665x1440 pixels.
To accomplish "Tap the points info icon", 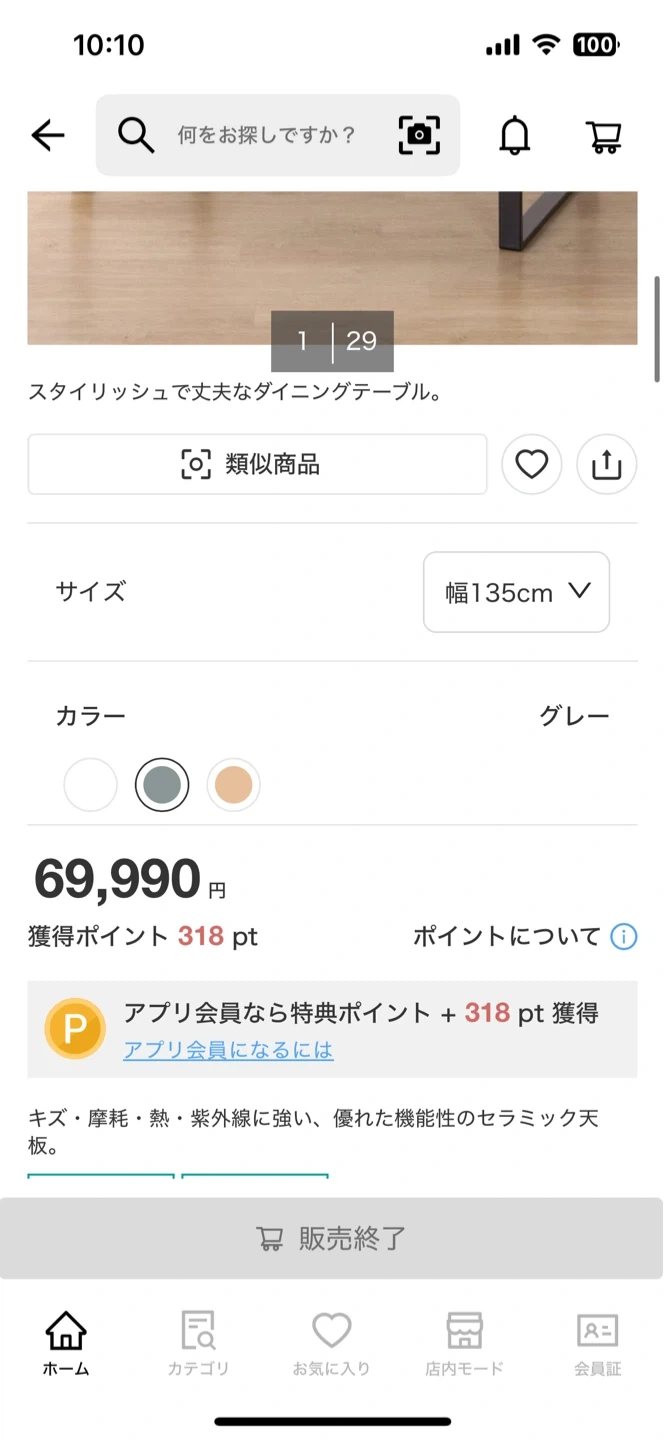I will [623, 937].
